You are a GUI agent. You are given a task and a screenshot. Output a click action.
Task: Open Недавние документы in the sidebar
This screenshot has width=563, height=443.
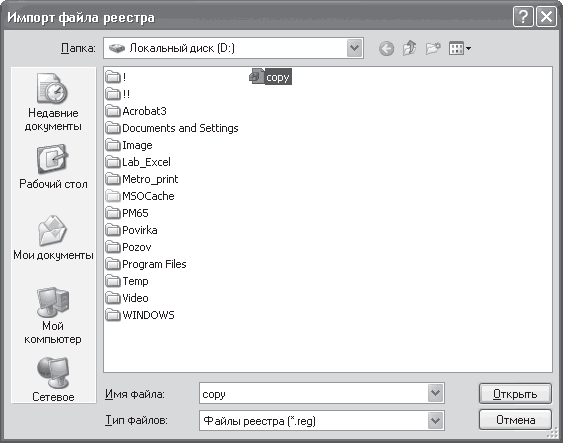(x=53, y=102)
